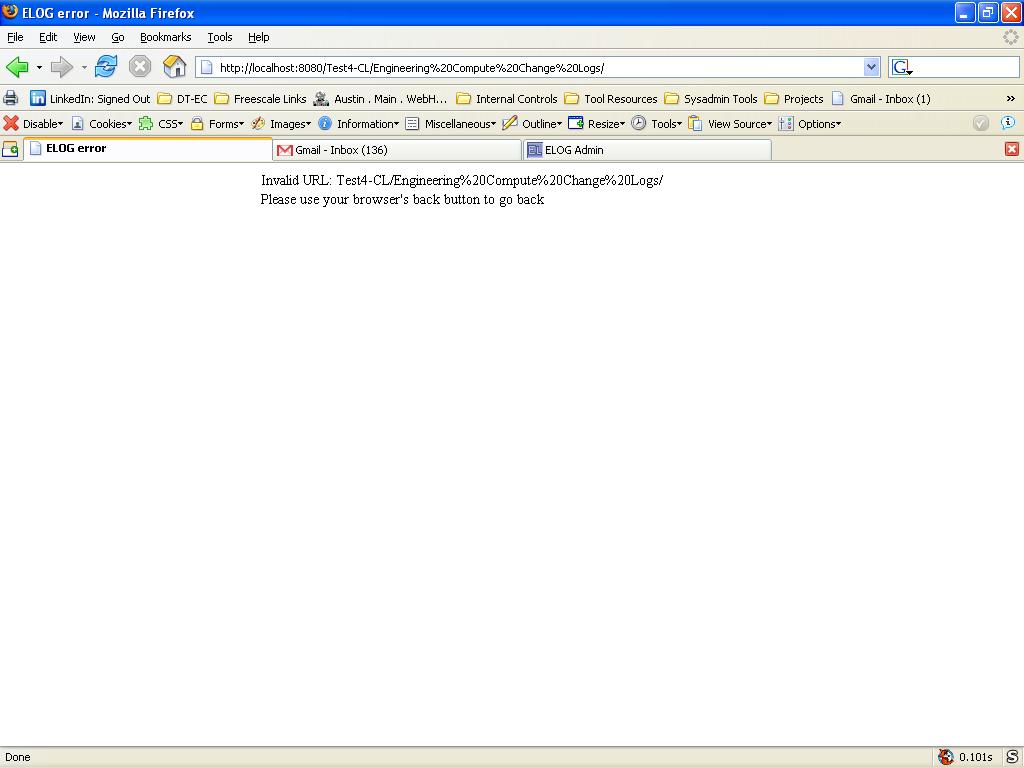Click the blue info icon in developer toolbar
1024x768 pixels.
1008,123
